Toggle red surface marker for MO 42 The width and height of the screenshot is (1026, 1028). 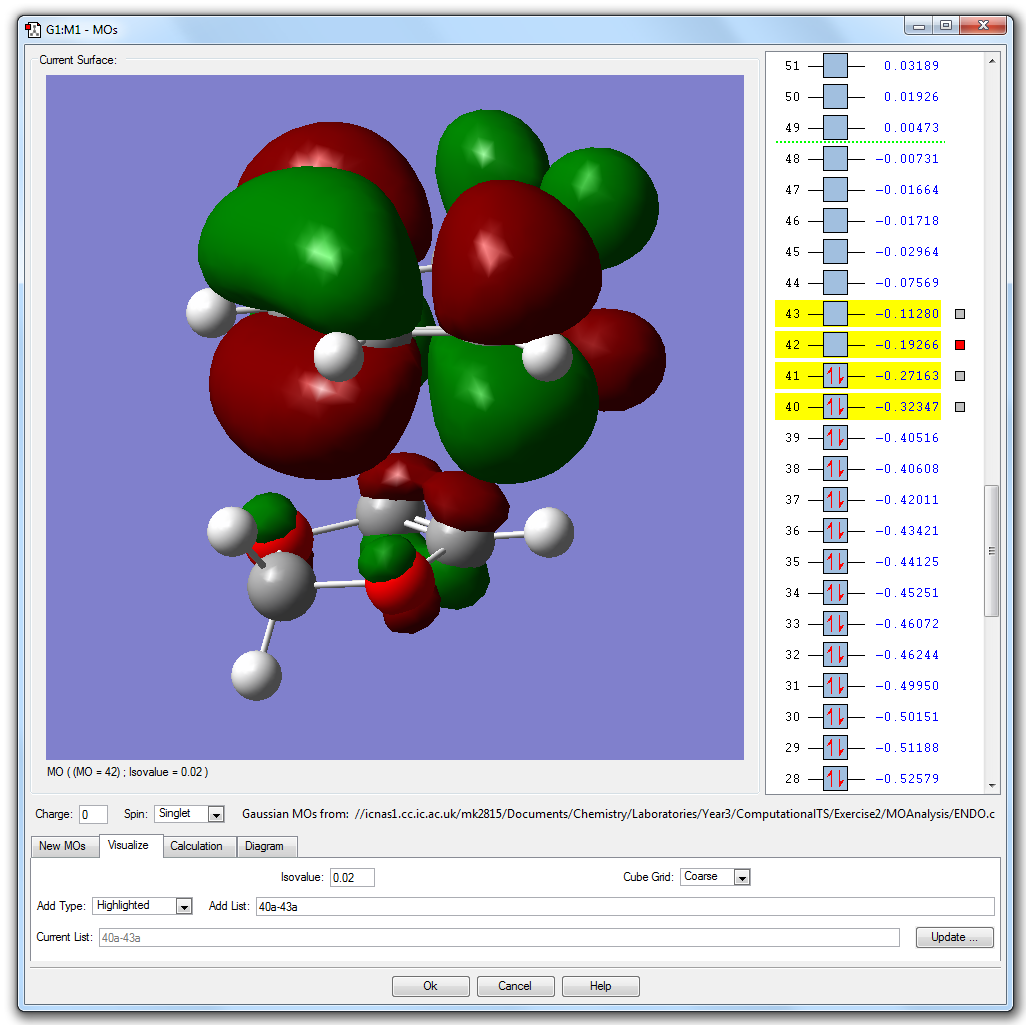960,345
